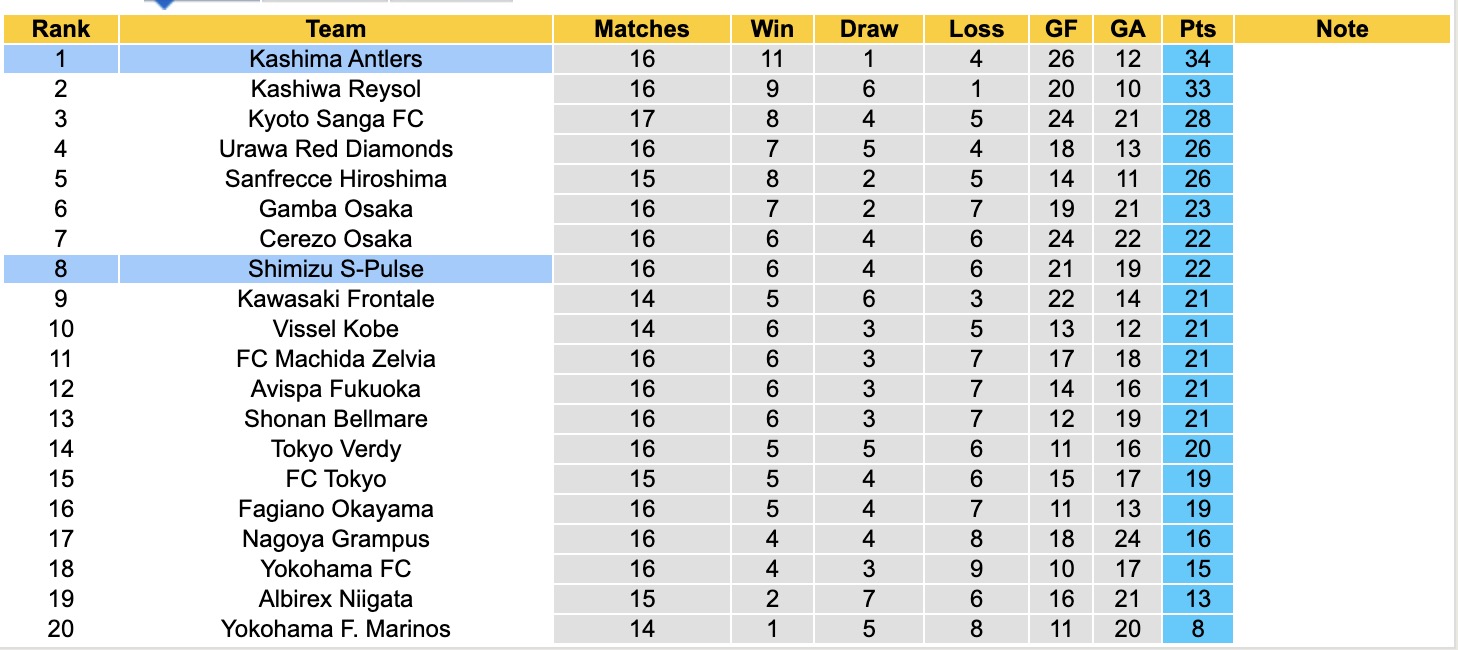Click the Pts column header
The height and width of the screenshot is (650, 1458).
click(1197, 29)
